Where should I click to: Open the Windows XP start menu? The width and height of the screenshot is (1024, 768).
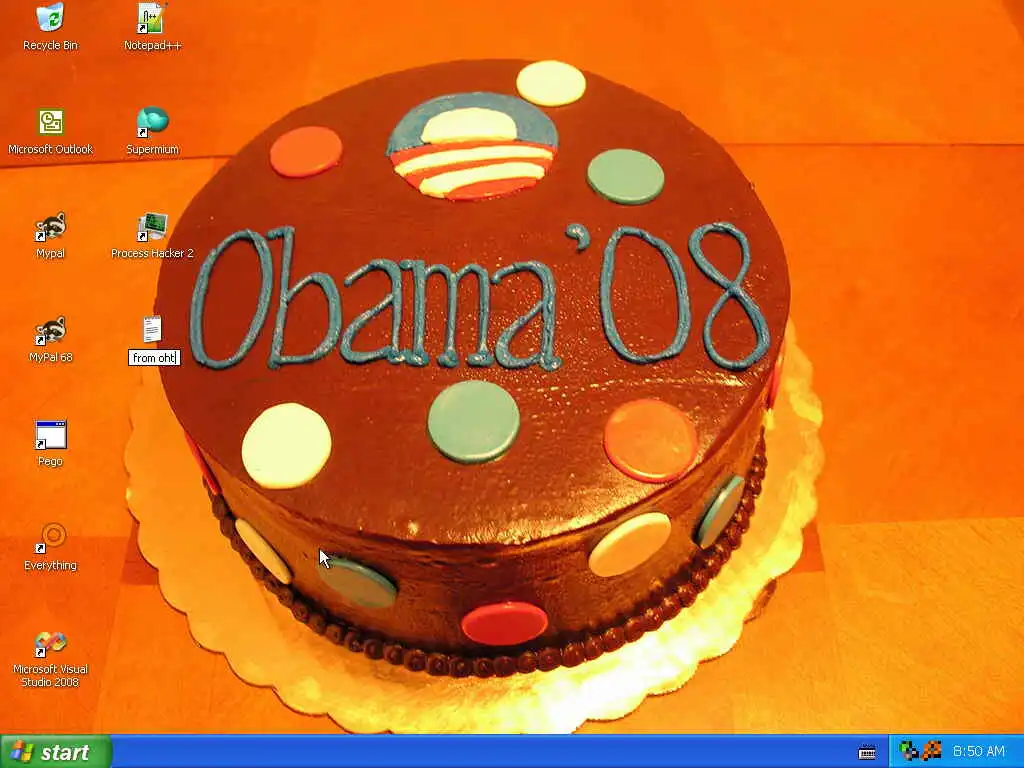(56, 752)
